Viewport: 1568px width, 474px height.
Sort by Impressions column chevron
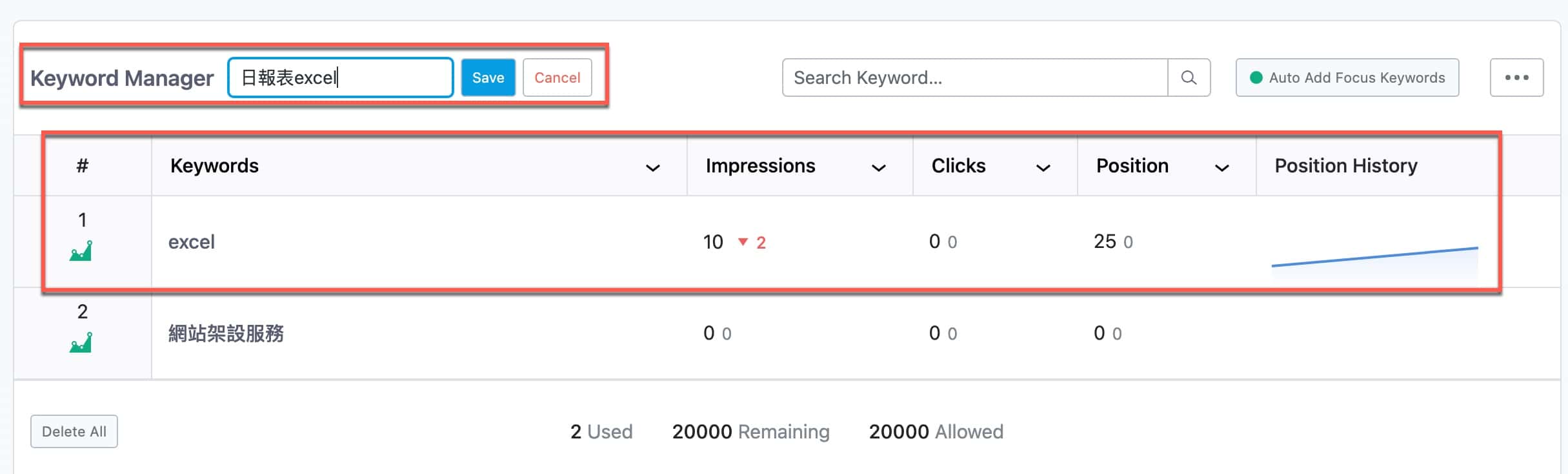(x=878, y=168)
